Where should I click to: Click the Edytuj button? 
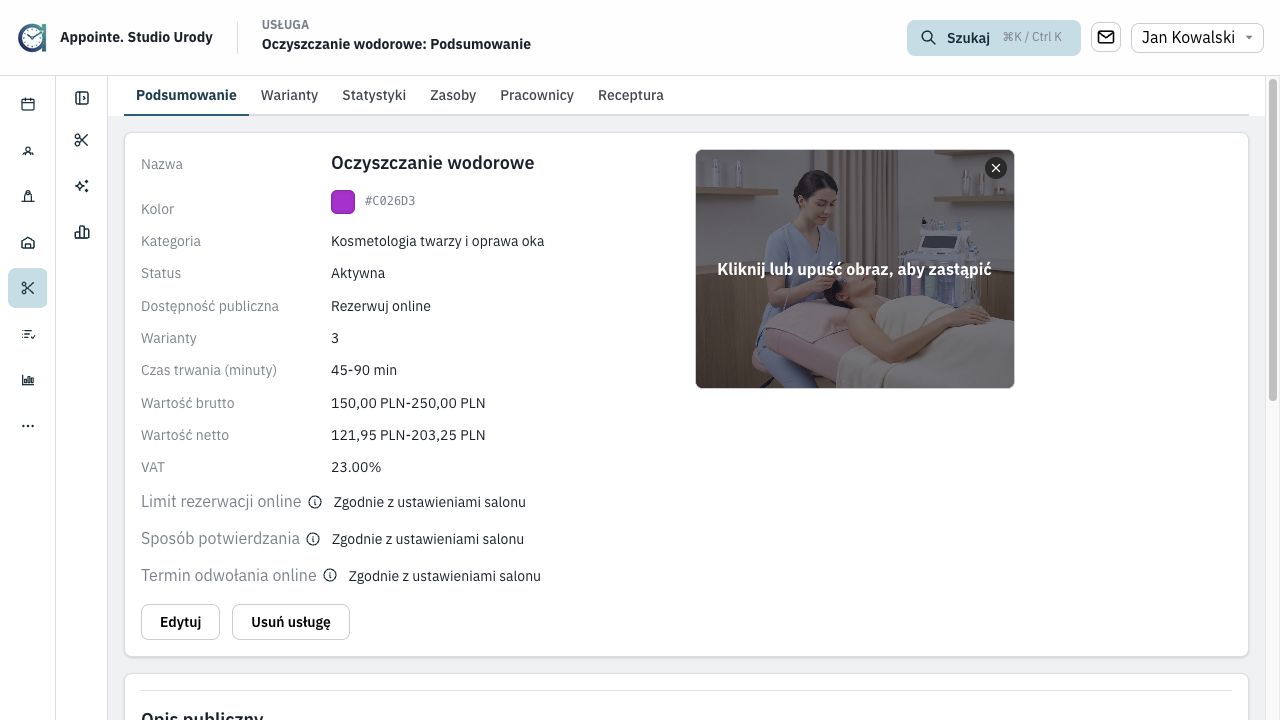pyautogui.click(x=180, y=622)
